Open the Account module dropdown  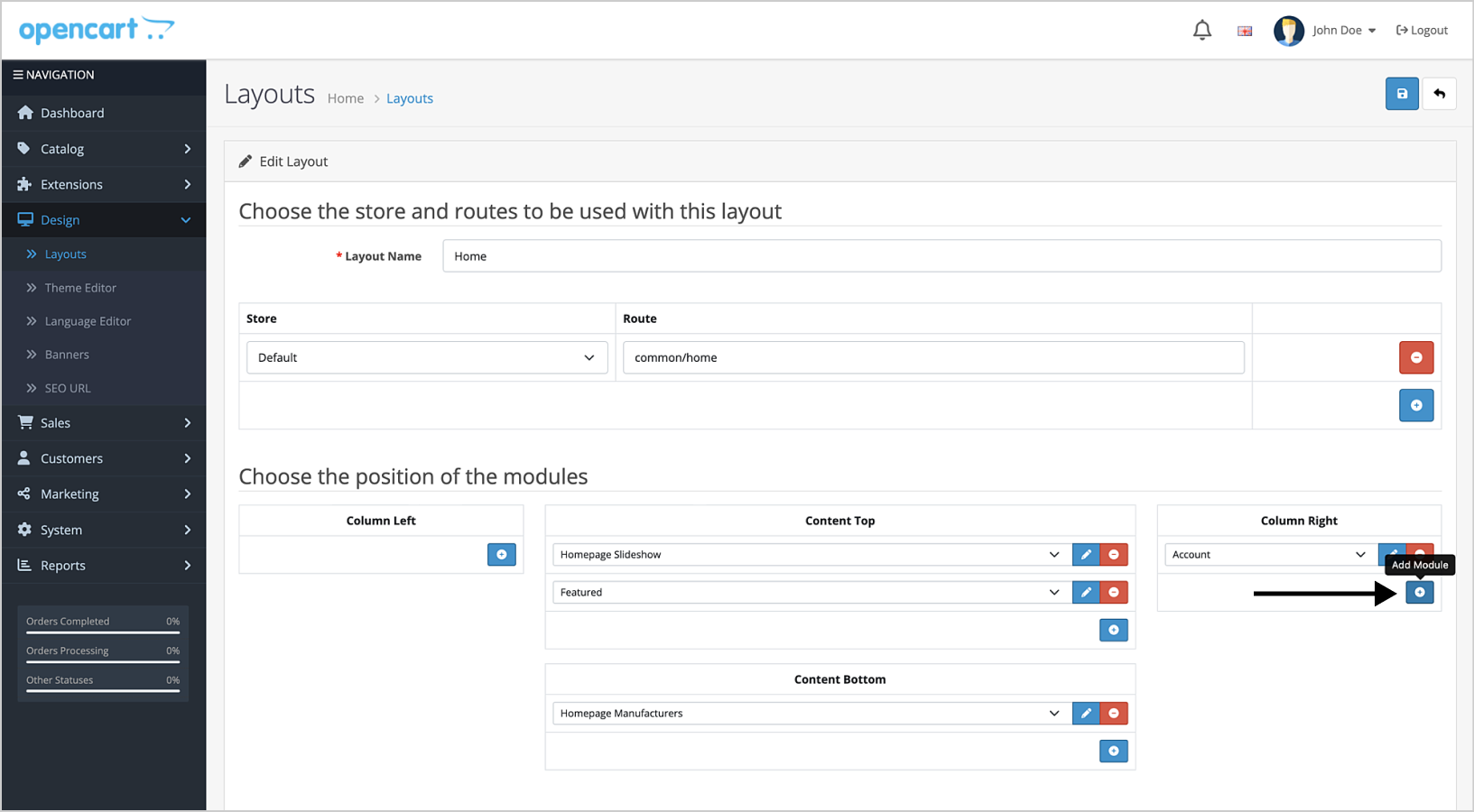[1268, 555]
